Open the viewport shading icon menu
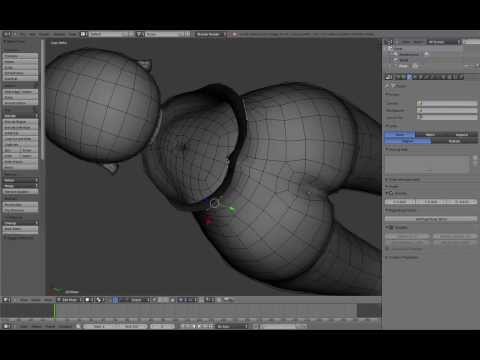480x360 pixels. [x=88, y=300]
